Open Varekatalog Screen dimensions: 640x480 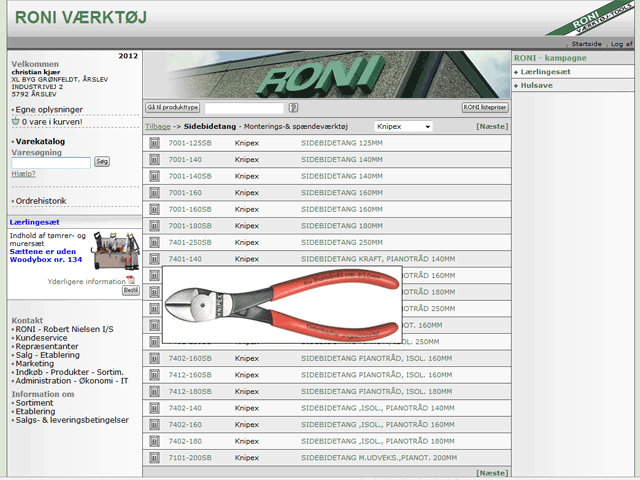click(40, 141)
